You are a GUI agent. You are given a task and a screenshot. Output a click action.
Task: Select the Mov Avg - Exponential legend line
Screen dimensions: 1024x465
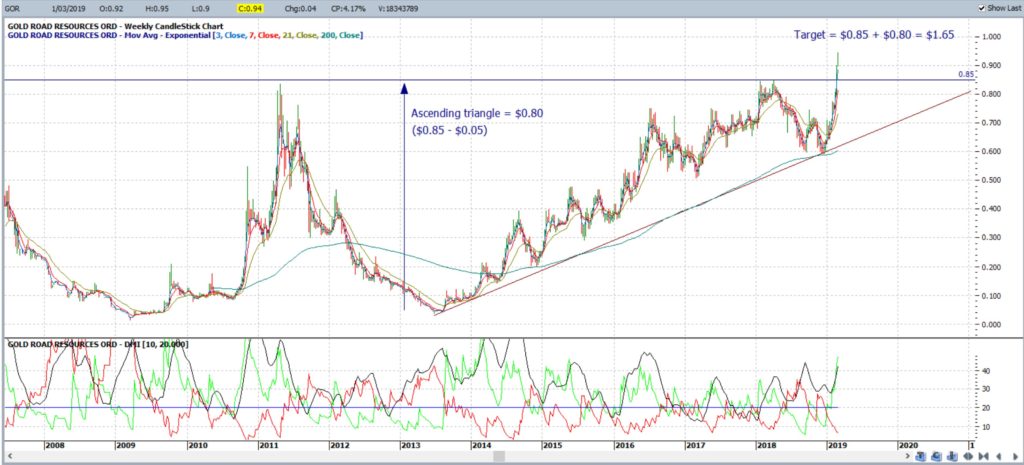coord(185,35)
